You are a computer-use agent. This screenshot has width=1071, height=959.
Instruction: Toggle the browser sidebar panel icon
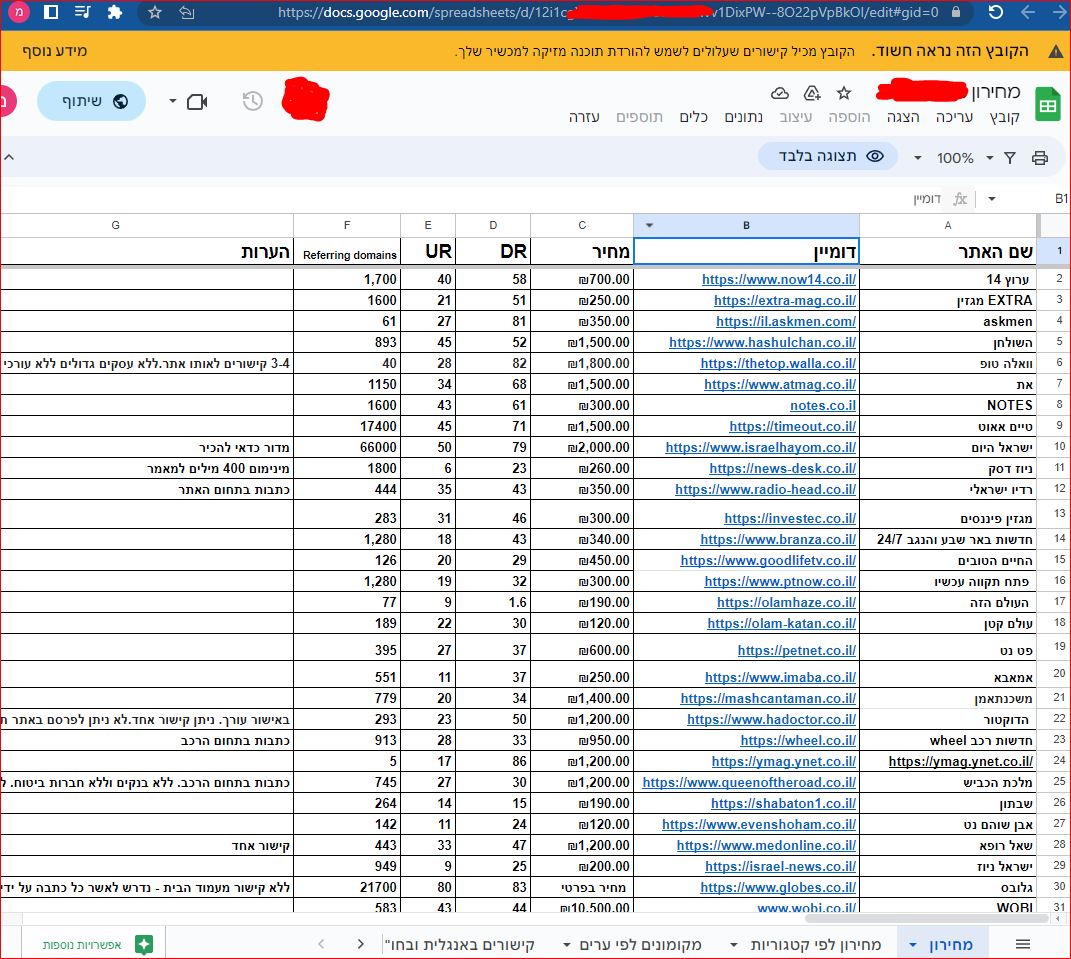pyautogui.click(x=51, y=12)
